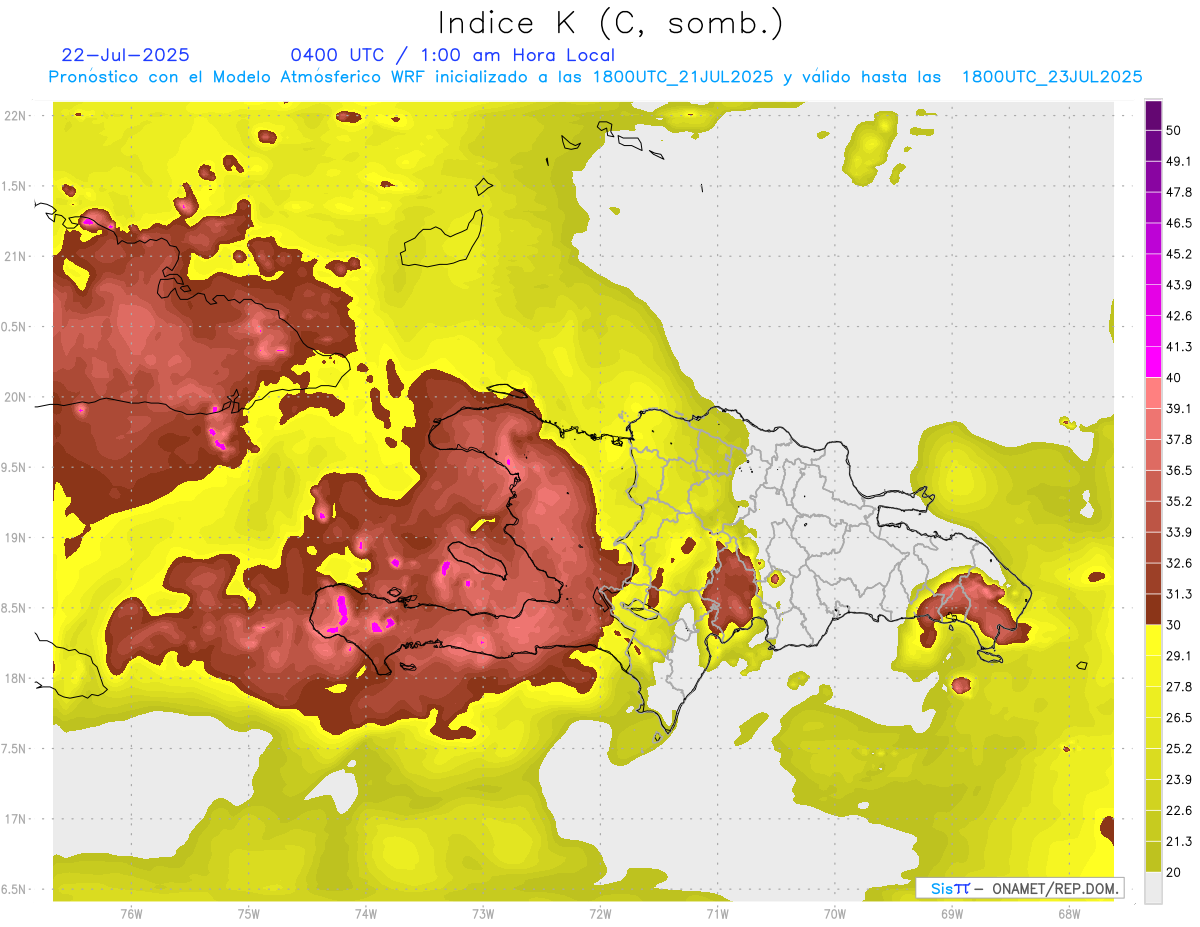The image size is (1200, 927).
Task: Click the legend value '33.9'
Action: pos(1179,532)
